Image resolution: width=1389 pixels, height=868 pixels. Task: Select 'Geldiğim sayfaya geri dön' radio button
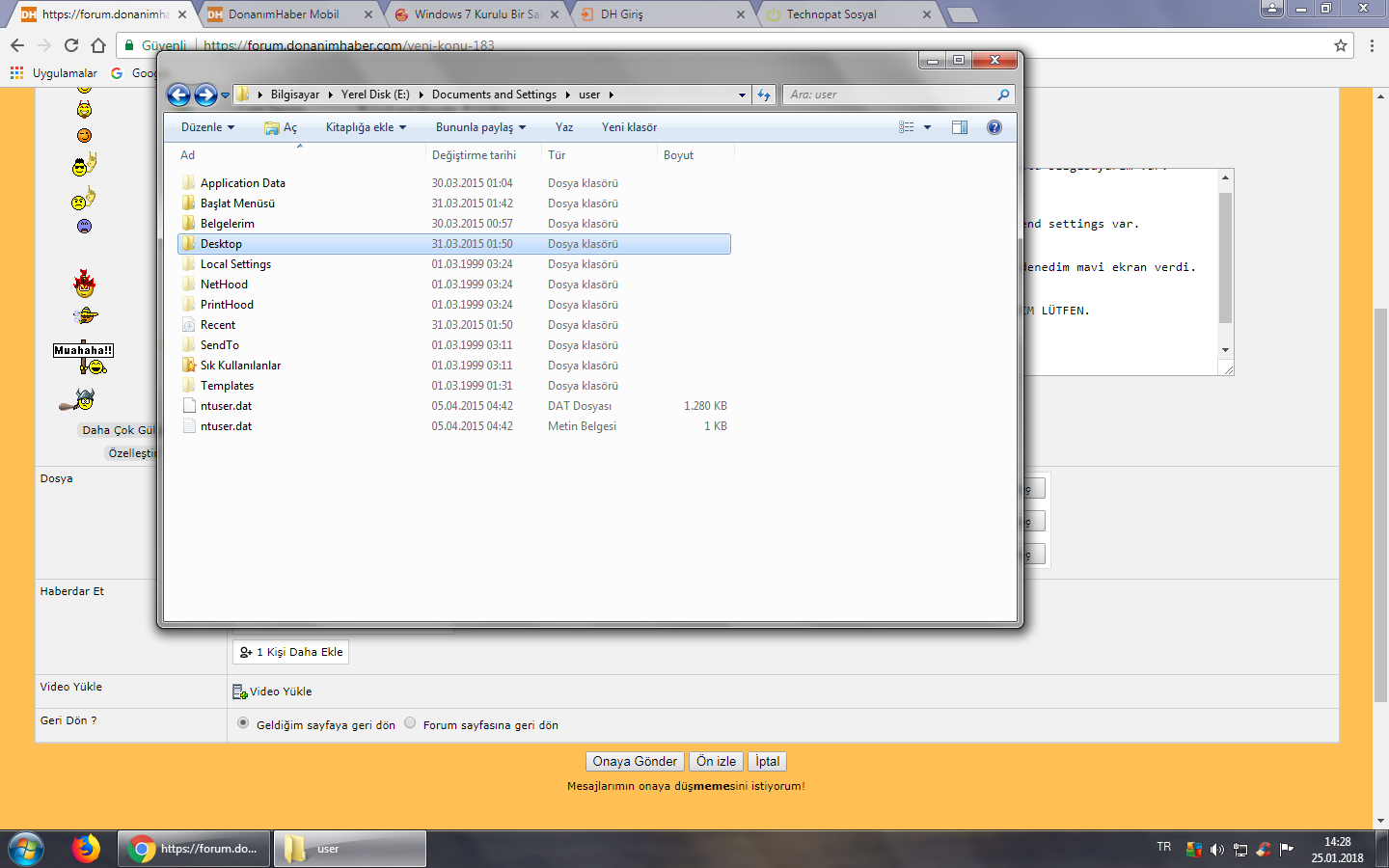click(243, 723)
